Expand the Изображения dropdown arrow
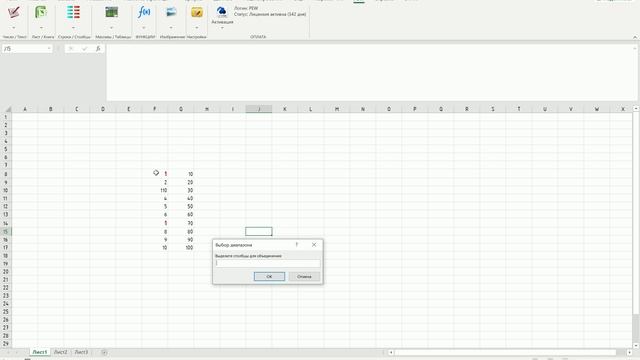Screen dimensions: 640x360 pyautogui.click(x=171, y=28)
